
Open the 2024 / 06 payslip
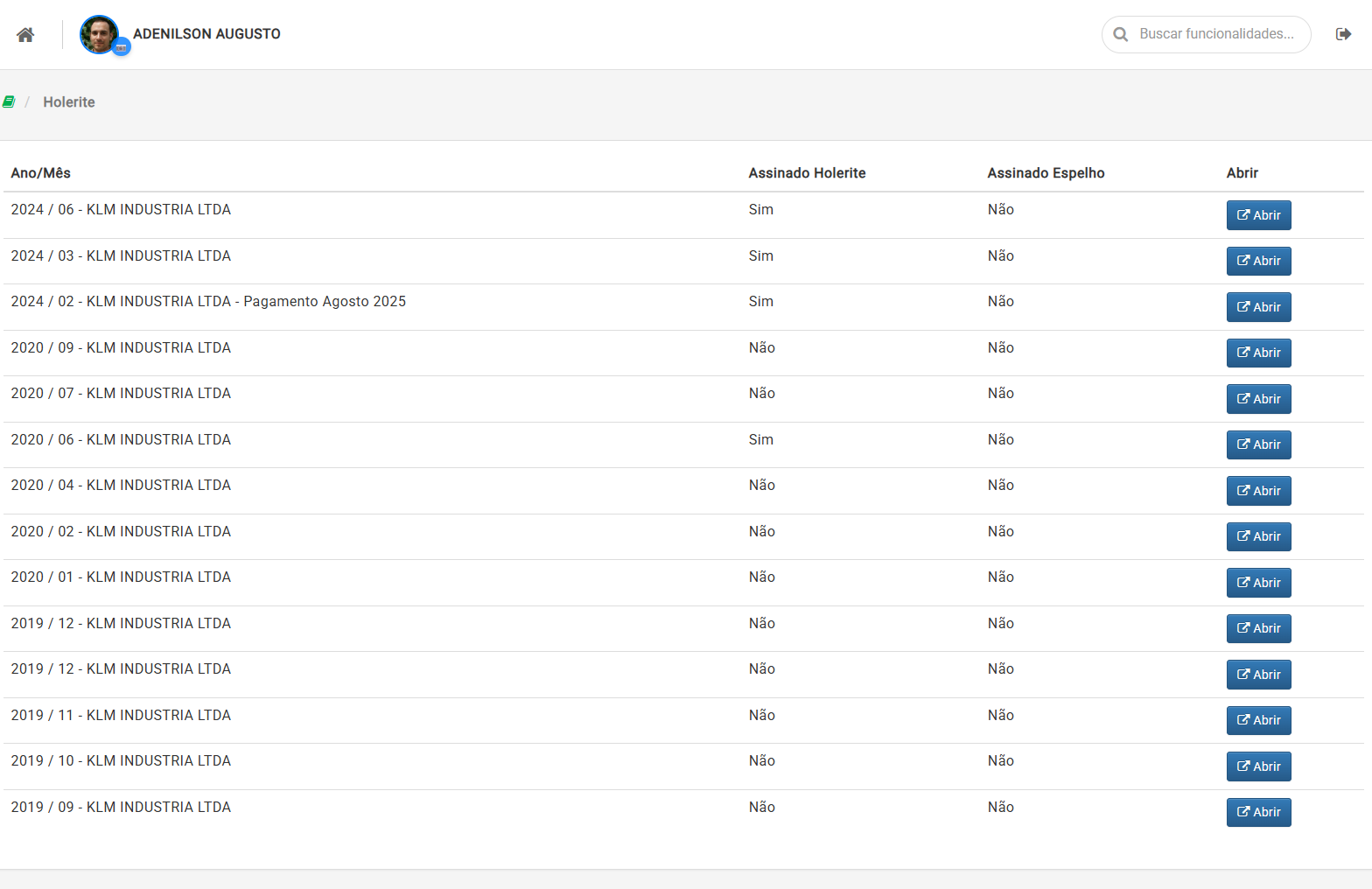[x=1258, y=215]
